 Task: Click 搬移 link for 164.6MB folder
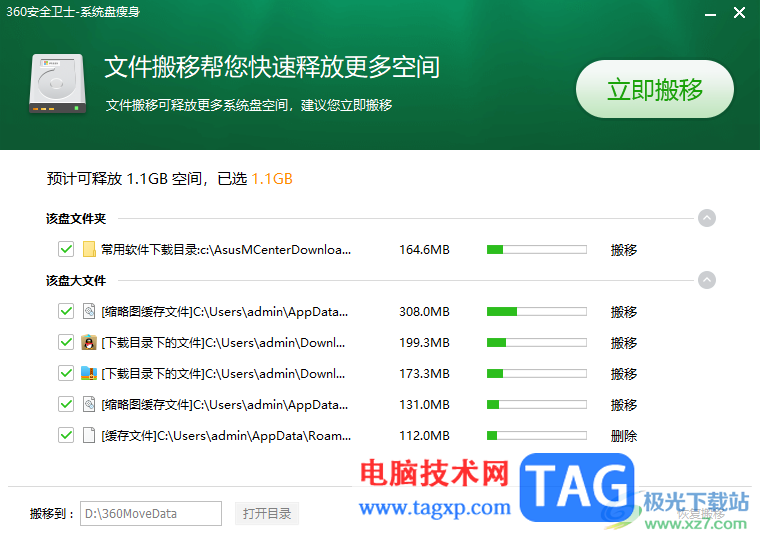623,250
